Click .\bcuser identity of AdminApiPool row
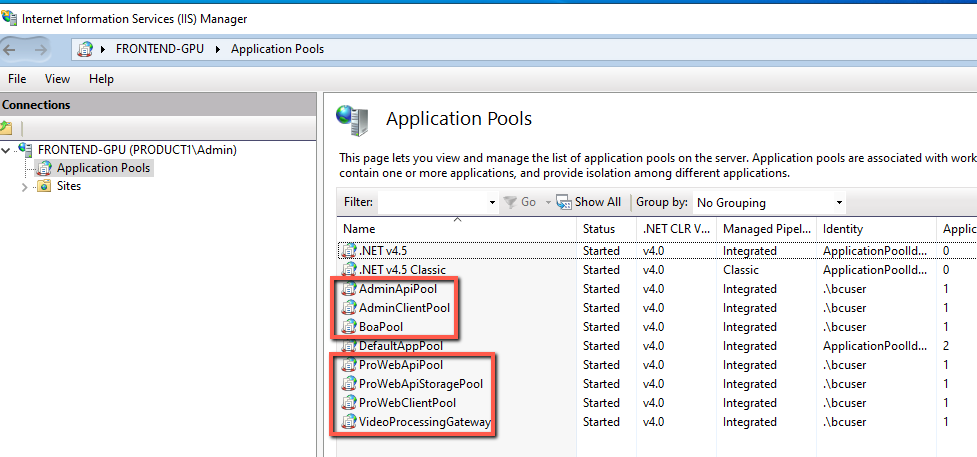The width and height of the screenshot is (977, 457). [x=844, y=289]
